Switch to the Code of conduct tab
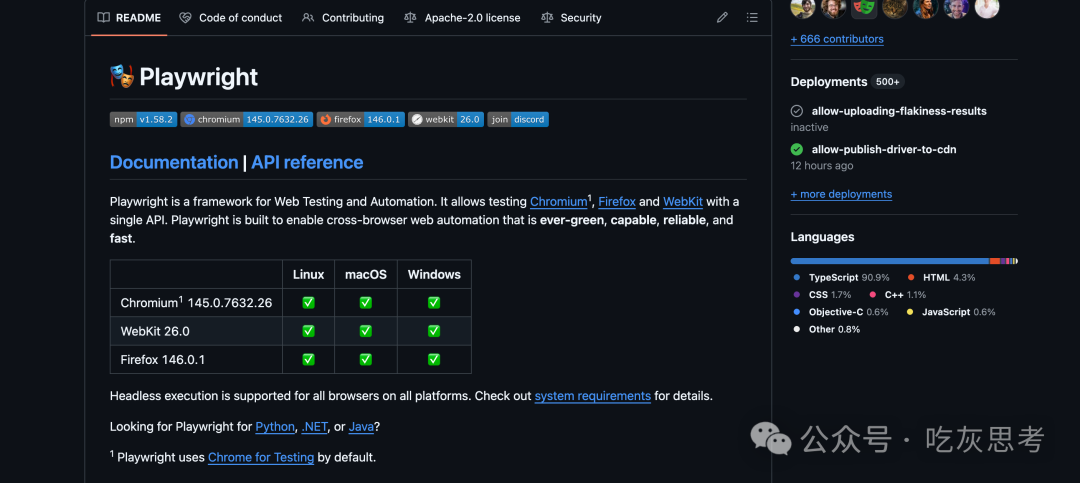The image size is (1080, 483). [230, 18]
